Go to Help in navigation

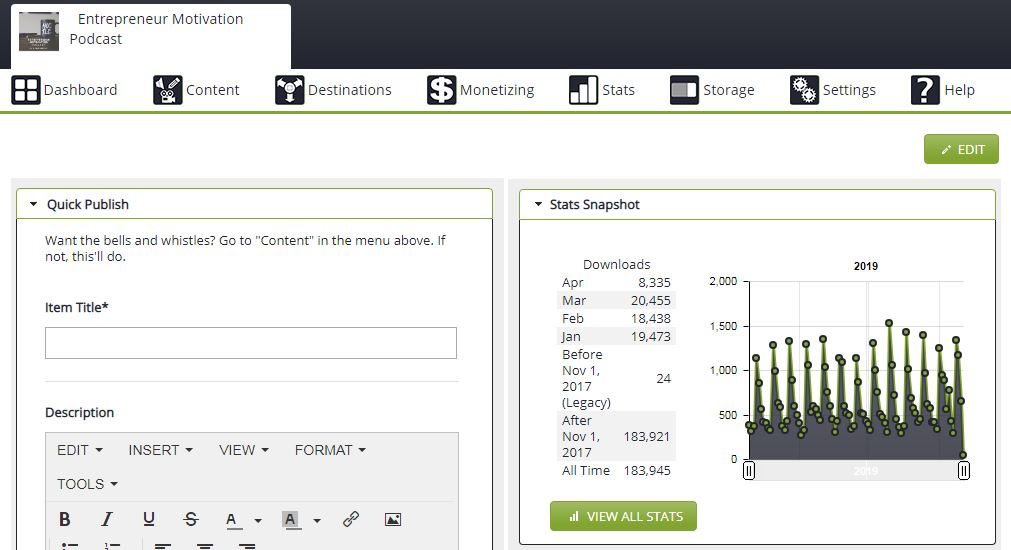[x=959, y=90]
